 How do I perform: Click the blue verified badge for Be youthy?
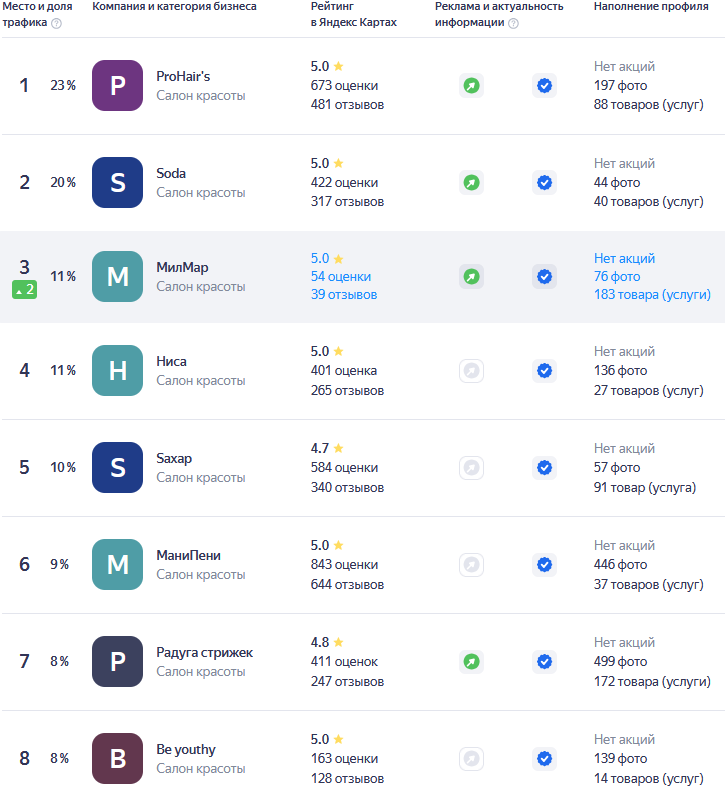(544, 759)
